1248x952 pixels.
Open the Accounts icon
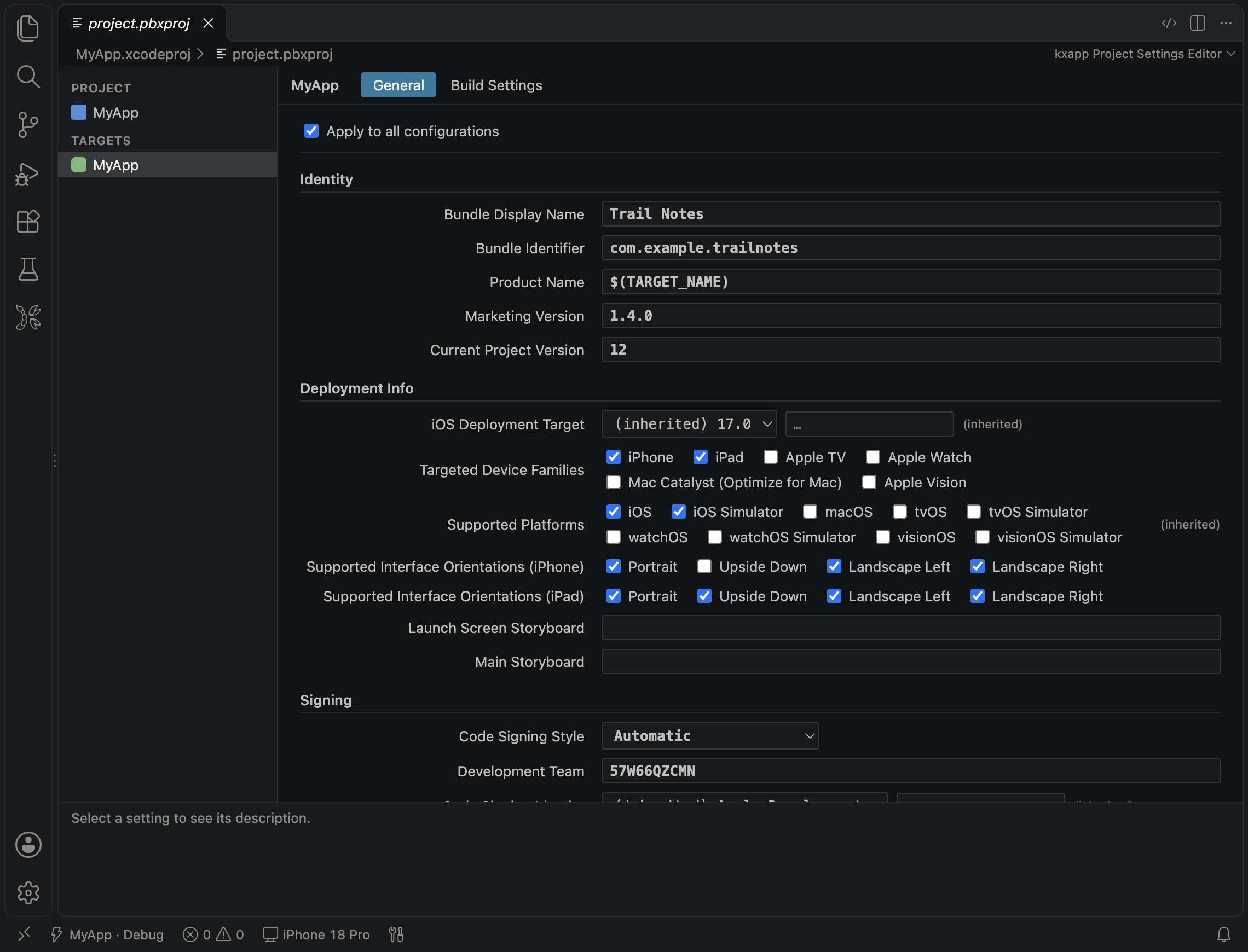pyautogui.click(x=28, y=844)
